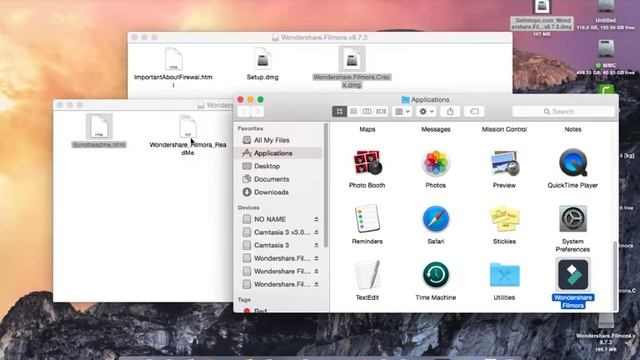Screen dimensions: 640x360
Task: Open the Utilities folder icon
Action: 504,275
